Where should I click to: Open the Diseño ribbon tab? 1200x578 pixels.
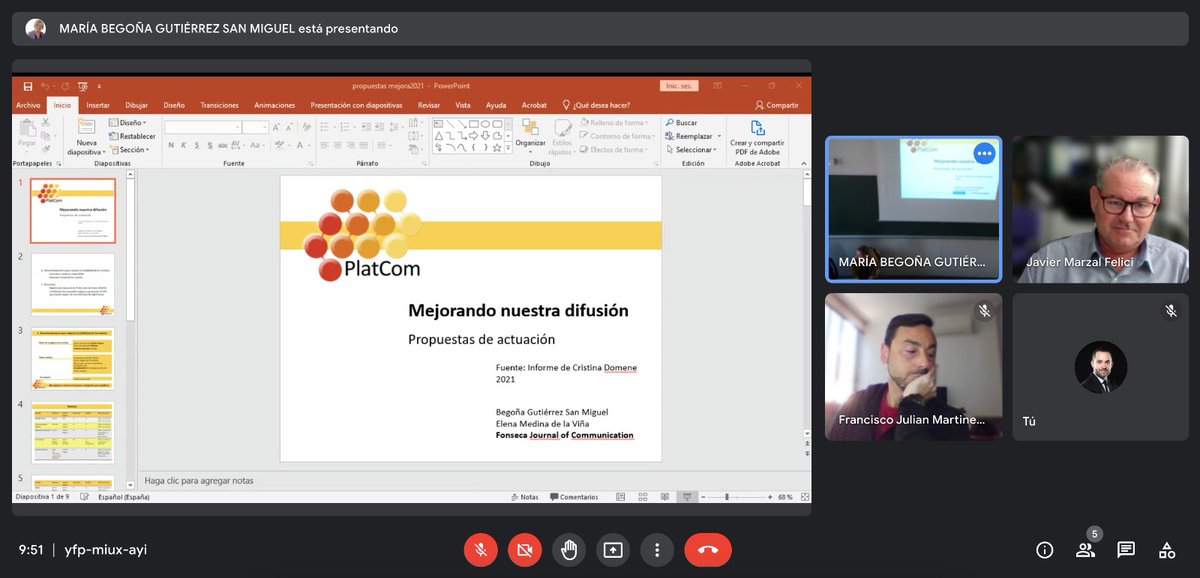[174, 105]
